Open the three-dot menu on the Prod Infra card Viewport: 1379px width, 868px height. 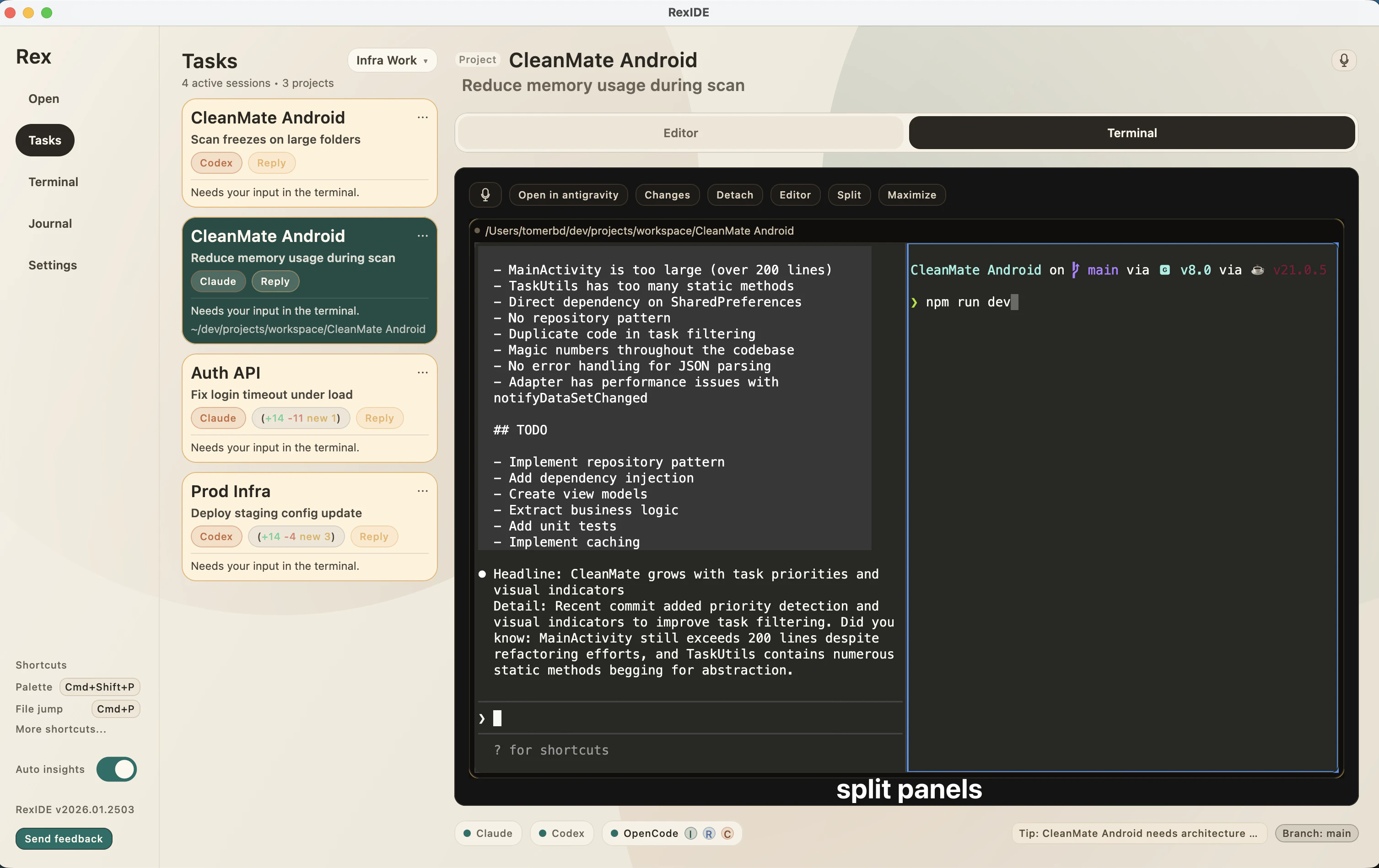tap(423, 491)
